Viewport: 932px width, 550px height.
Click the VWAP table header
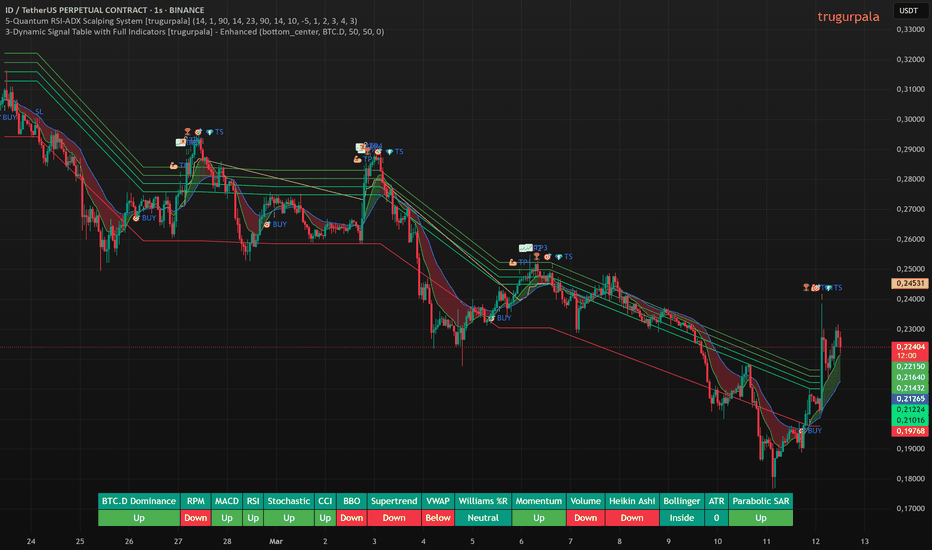click(438, 501)
